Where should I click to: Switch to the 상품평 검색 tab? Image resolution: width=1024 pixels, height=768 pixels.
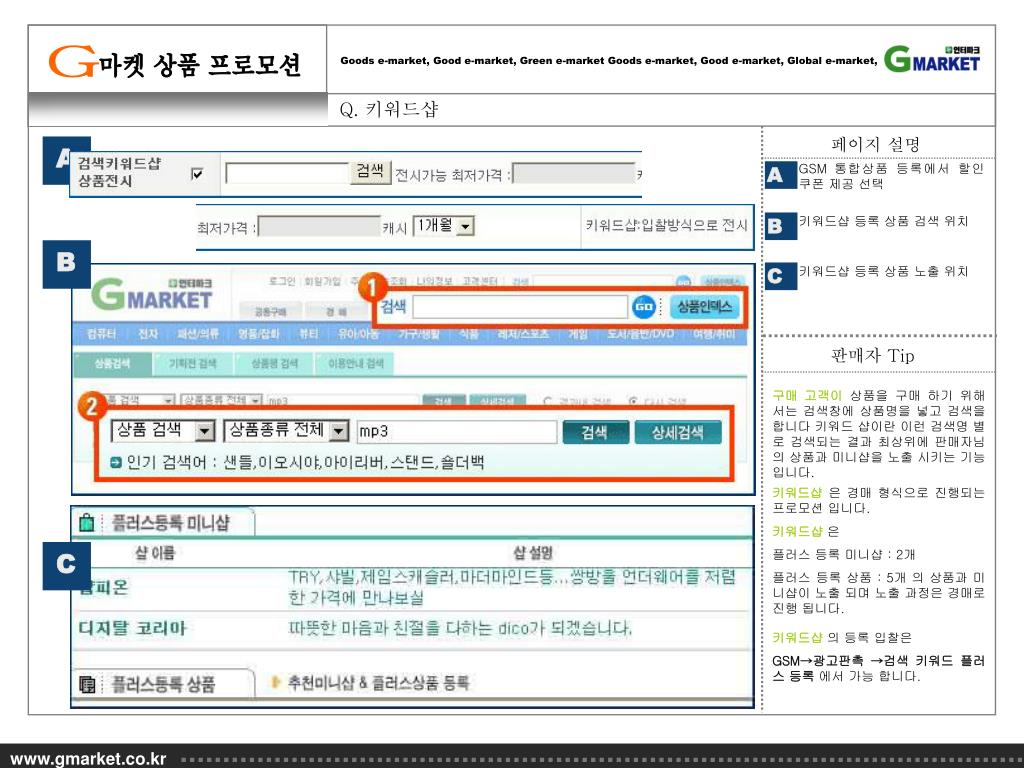274,364
